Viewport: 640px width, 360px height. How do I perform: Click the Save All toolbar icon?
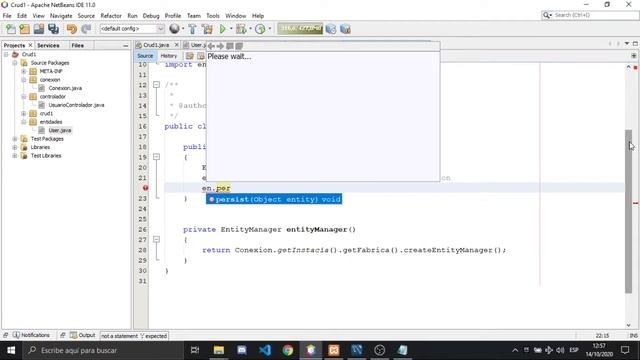(x=53, y=29)
